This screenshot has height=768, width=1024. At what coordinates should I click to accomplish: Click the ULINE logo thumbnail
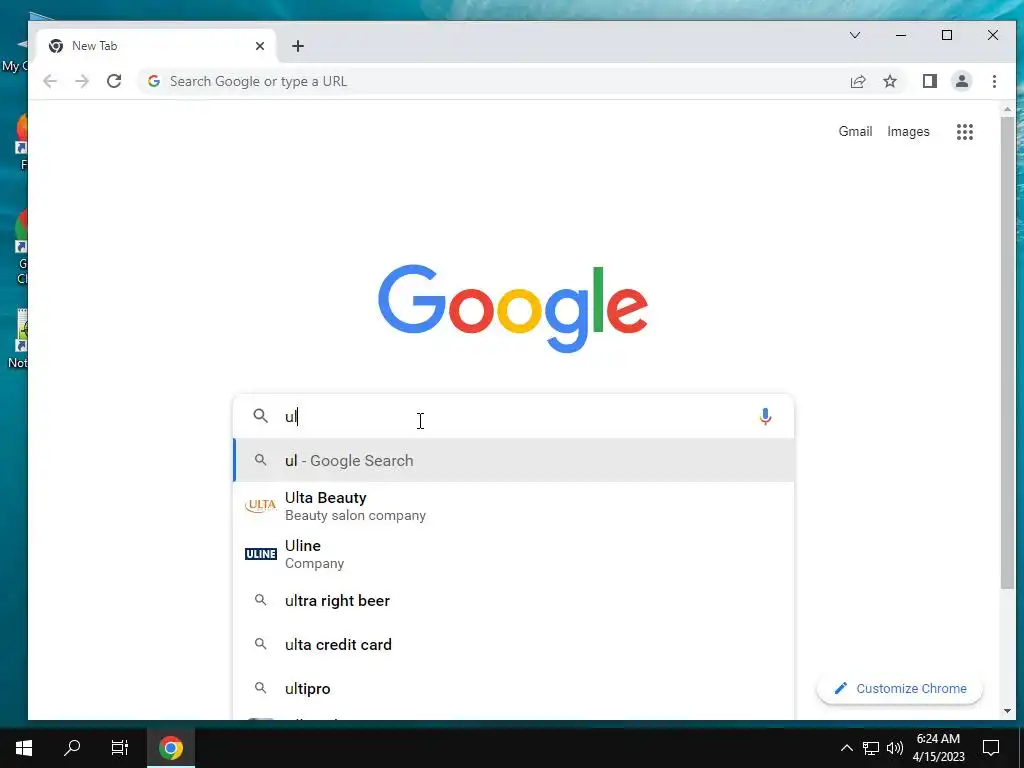[261, 554]
